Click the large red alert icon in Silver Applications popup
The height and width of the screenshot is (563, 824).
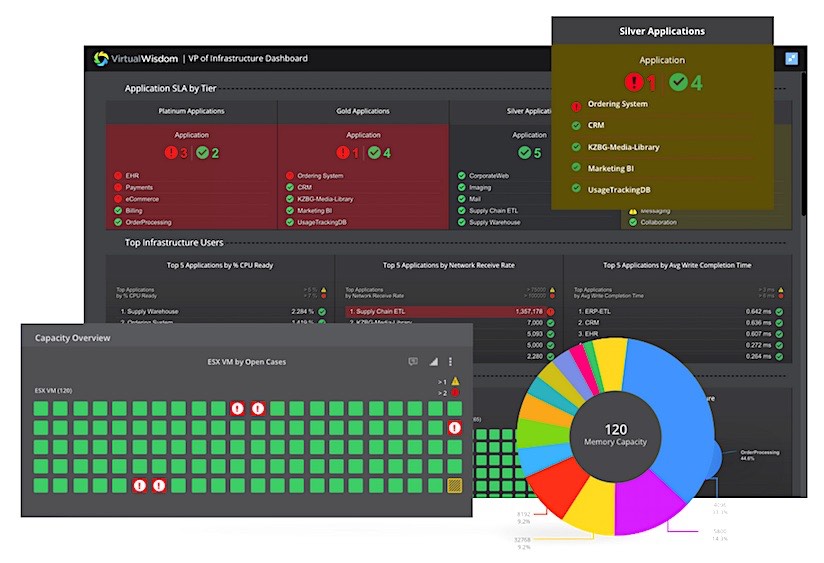pos(633,83)
